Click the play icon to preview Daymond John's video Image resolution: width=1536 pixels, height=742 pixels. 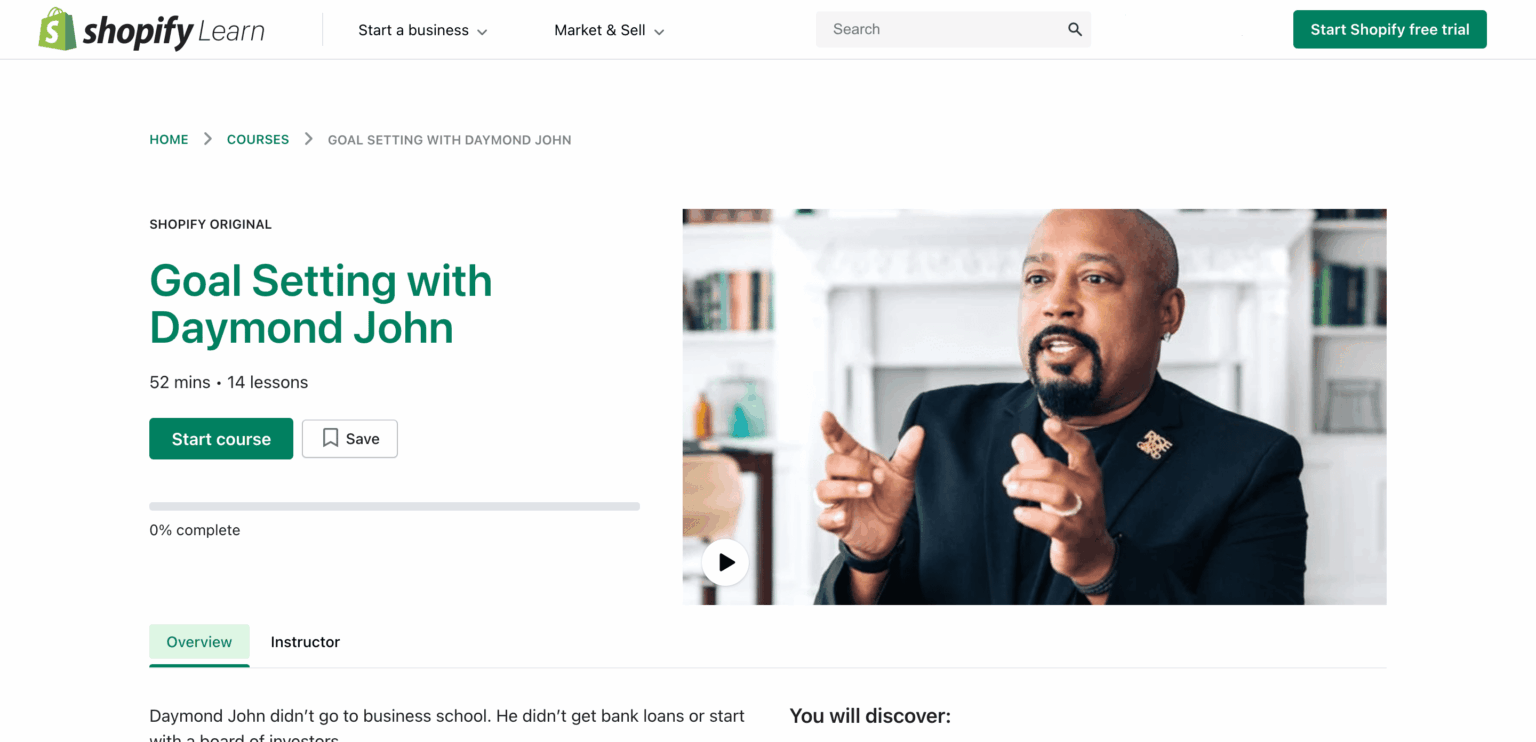725,562
